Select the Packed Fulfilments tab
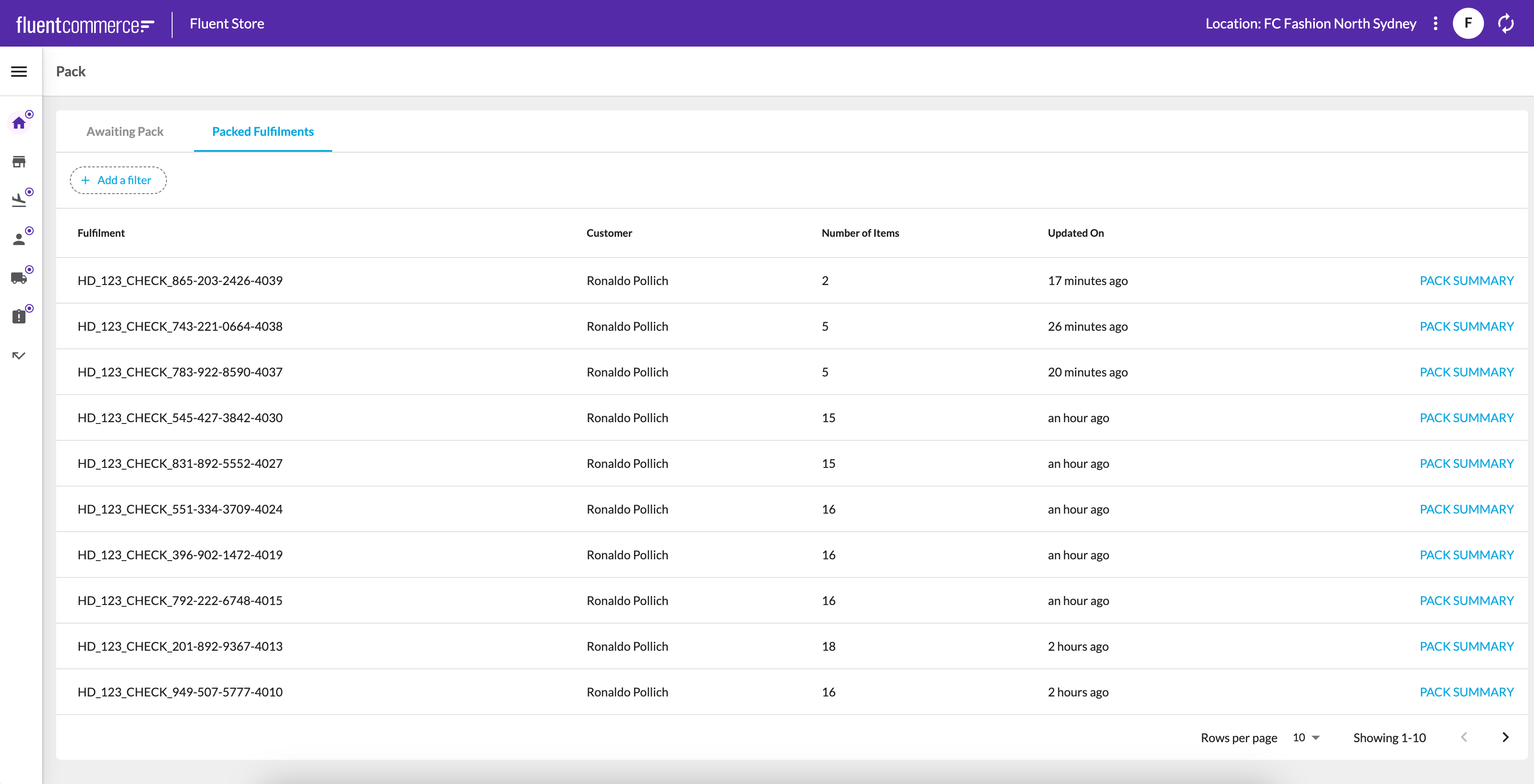This screenshot has width=1534, height=784. 263,132
